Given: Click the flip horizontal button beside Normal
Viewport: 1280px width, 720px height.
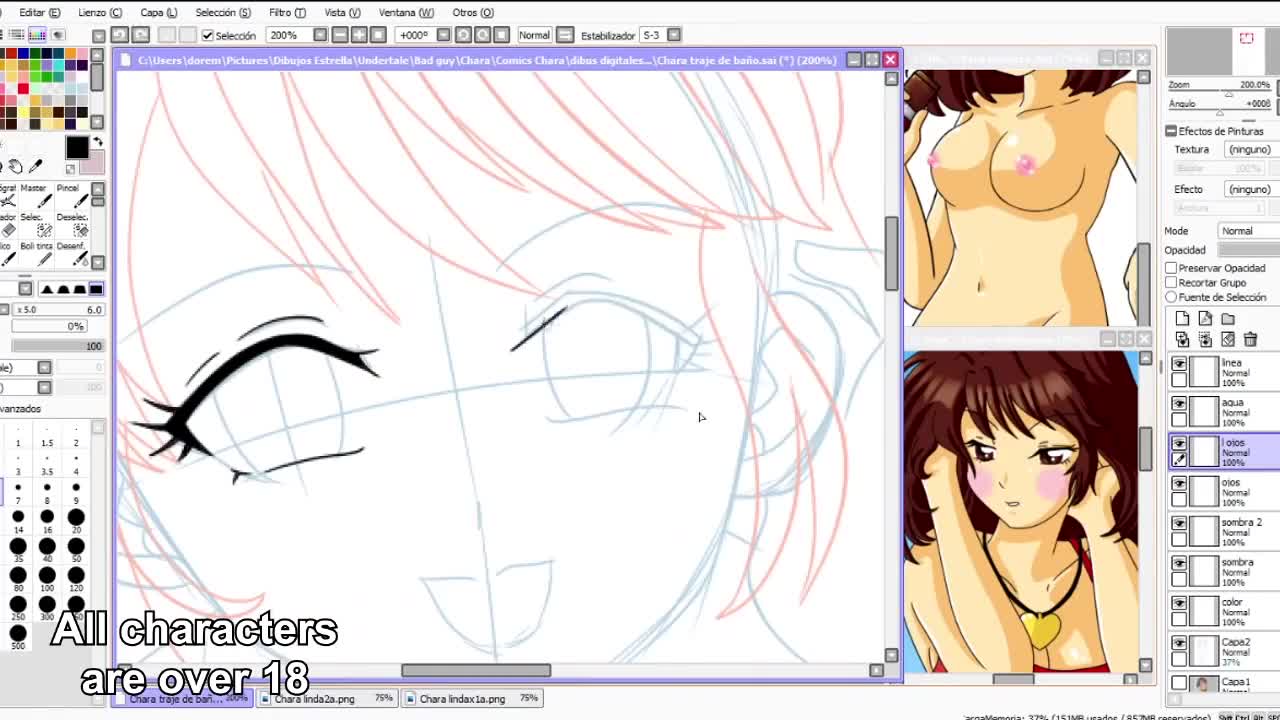Looking at the screenshot, I should tap(564, 35).
